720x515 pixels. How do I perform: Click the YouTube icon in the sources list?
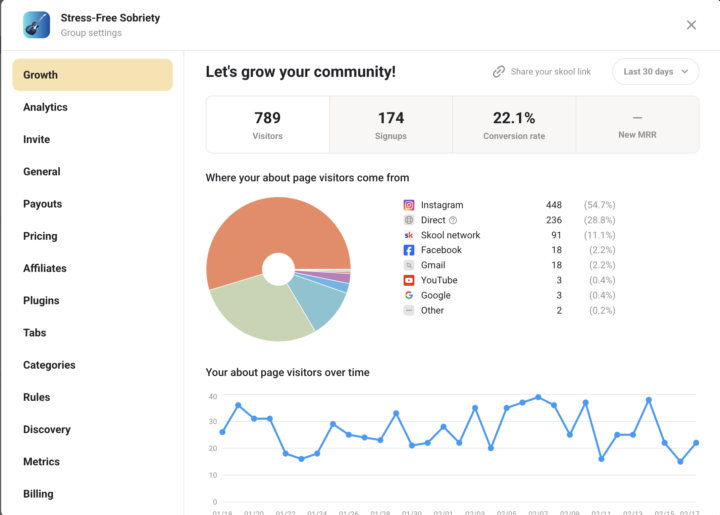coord(409,280)
